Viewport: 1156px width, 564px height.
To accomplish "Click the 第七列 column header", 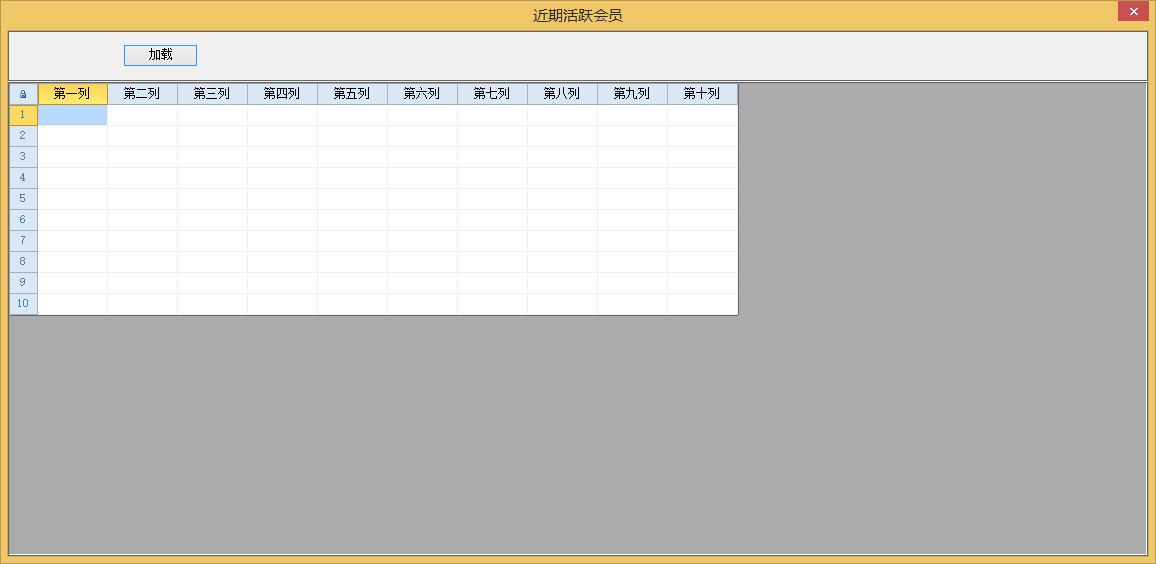I will pos(492,94).
